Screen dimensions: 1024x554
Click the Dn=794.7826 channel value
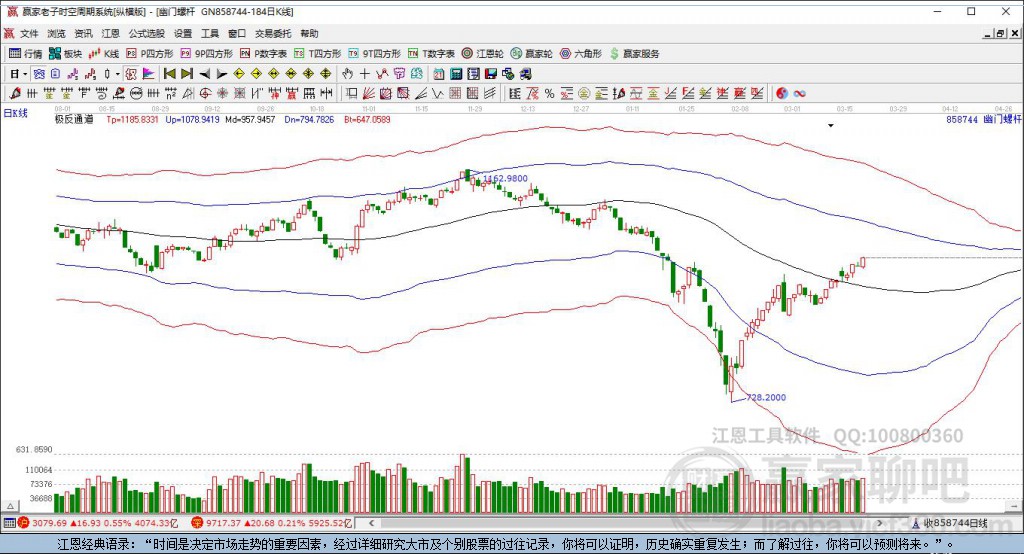pyautogui.click(x=309, y=120)
